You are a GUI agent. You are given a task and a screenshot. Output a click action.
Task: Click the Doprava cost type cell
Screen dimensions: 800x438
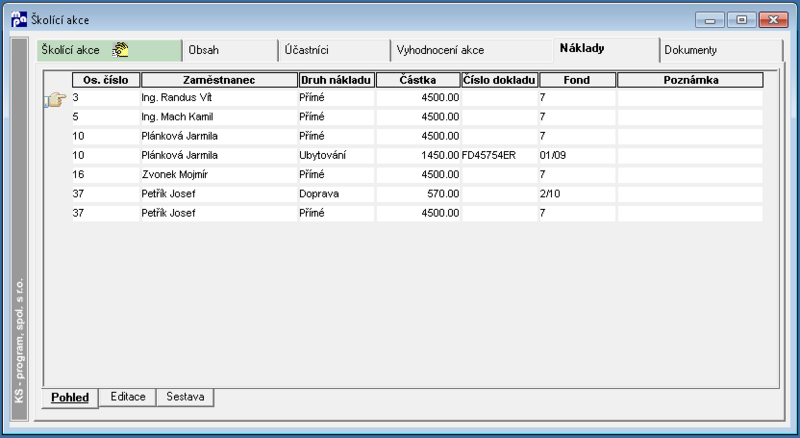(337, 194)
